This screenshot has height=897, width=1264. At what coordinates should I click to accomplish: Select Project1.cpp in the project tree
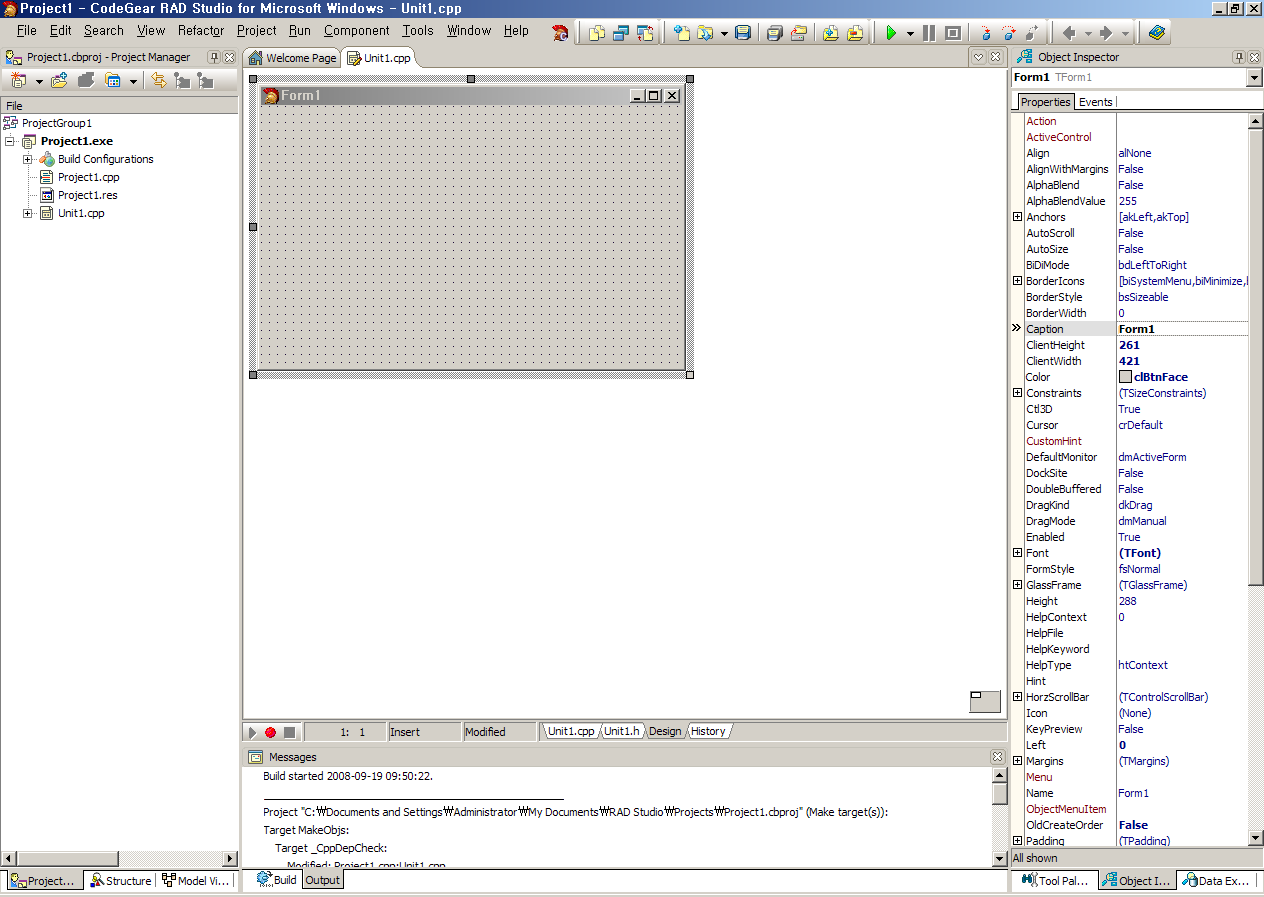(x=88, y=177)
